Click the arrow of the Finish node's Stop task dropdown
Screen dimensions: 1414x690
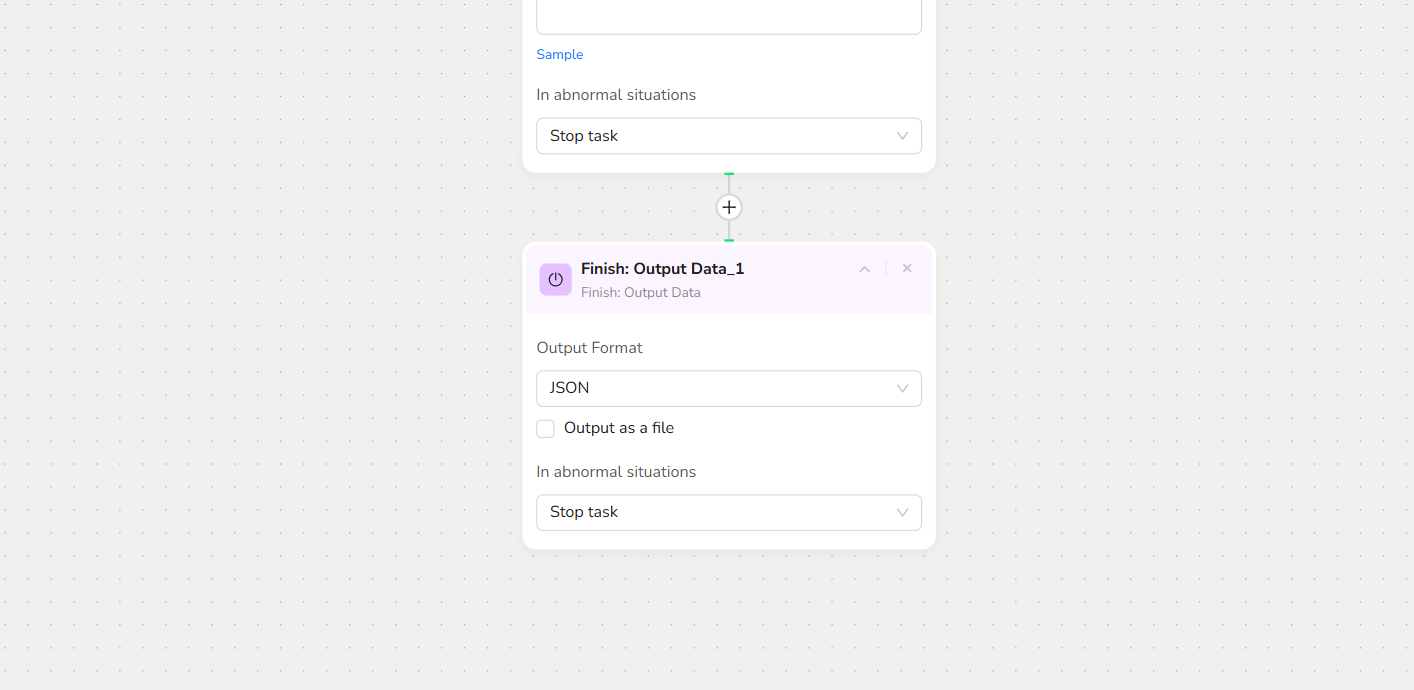[902, 513]
